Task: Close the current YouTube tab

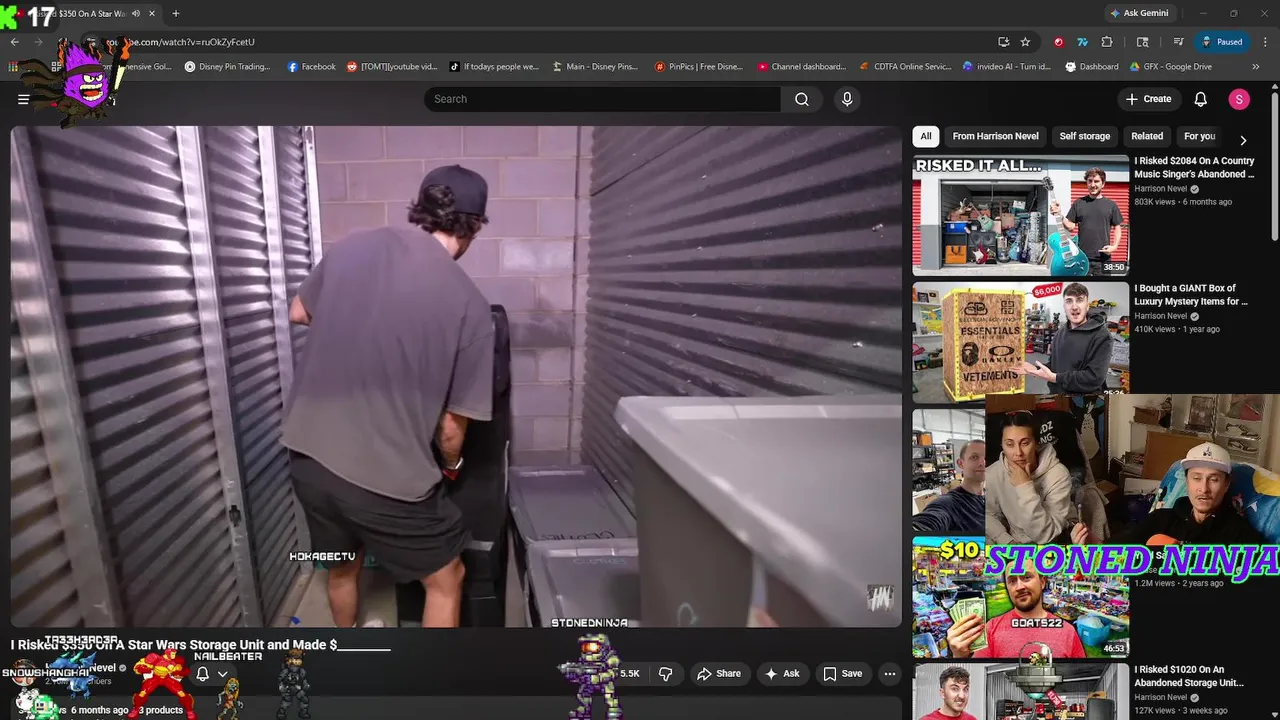Action: coord(151,13)
